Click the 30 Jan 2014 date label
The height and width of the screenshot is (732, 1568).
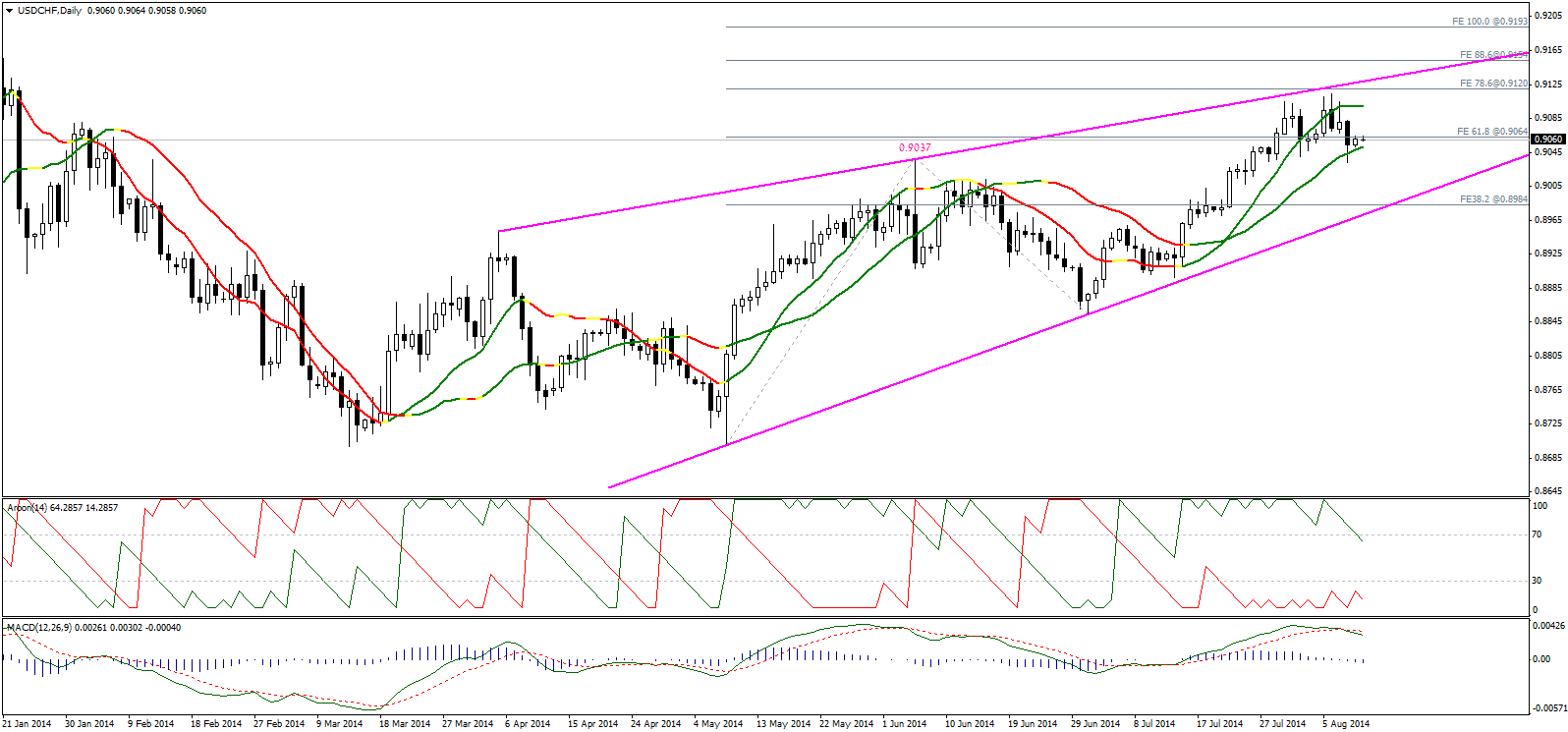89,724
